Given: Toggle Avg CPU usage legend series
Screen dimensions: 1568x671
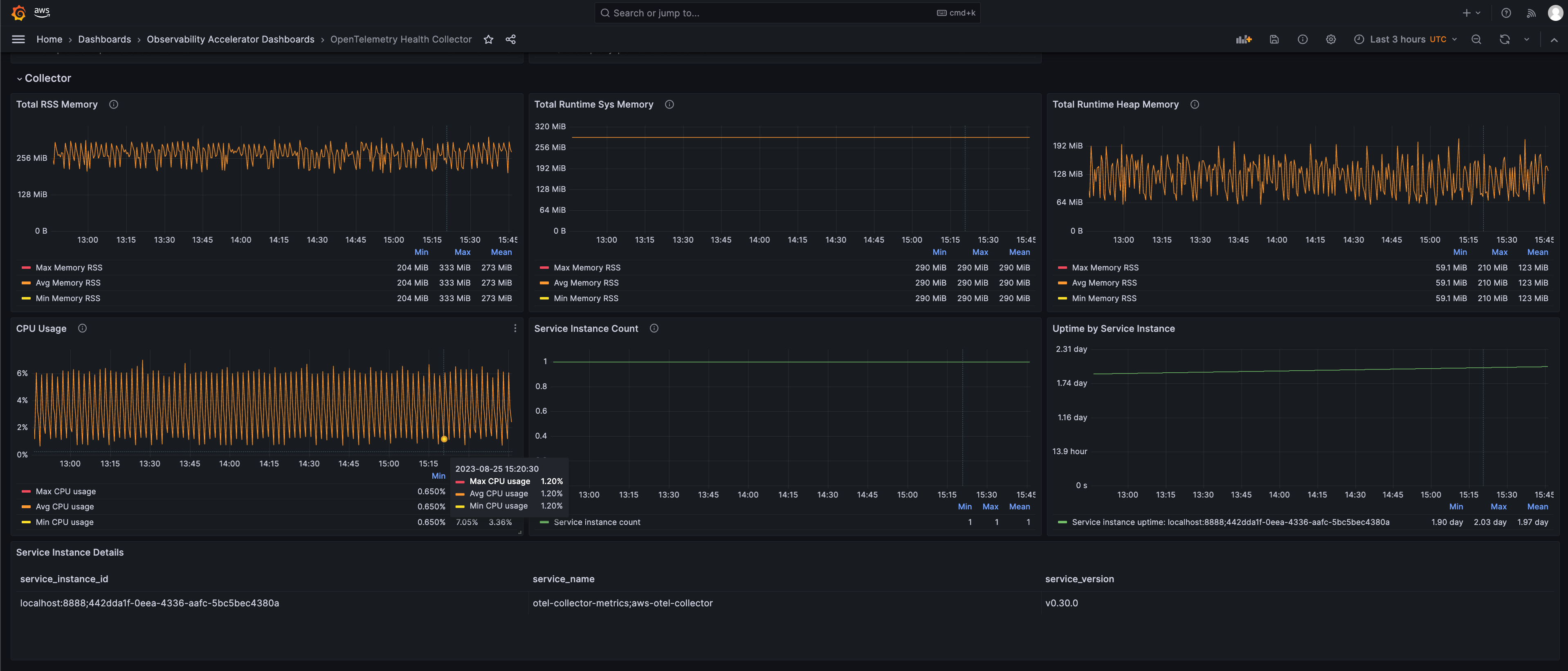Looking at the screenshot, I should coord(65,507).
